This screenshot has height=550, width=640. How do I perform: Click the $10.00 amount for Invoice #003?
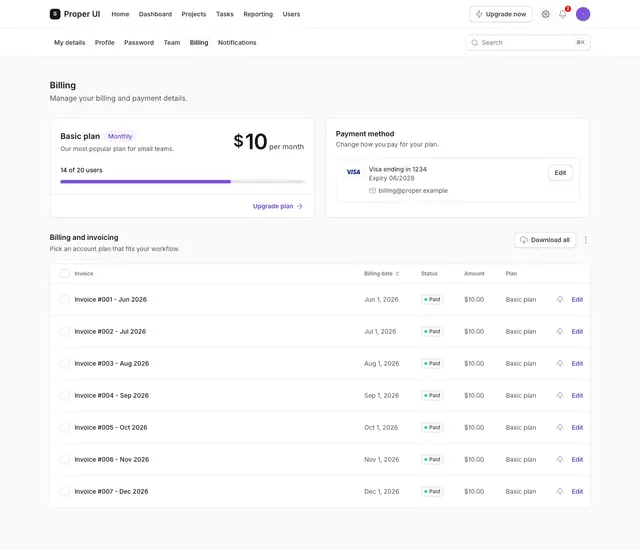coord(474,363)
